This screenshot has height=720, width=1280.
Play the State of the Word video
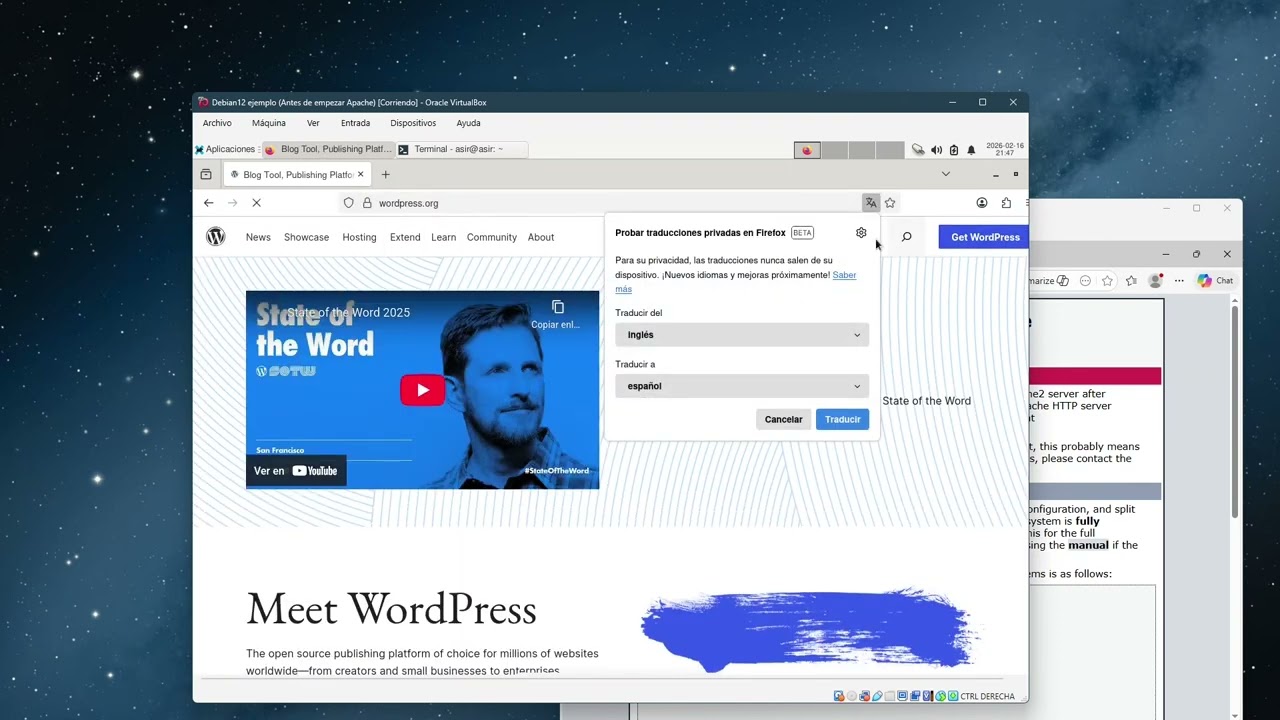point(422,390)
